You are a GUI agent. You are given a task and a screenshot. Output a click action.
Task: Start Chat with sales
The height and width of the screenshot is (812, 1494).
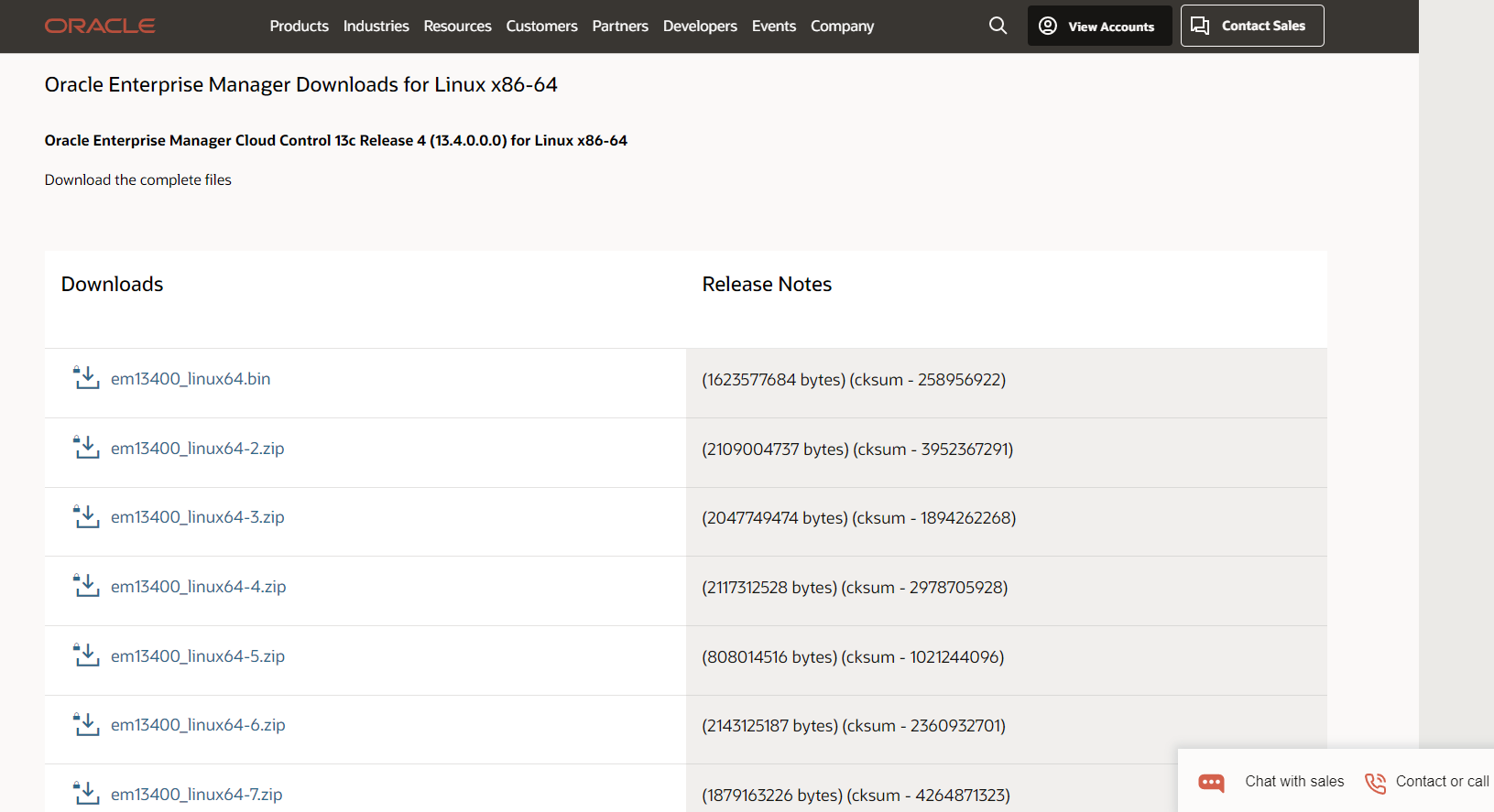tap(1294, 781)
